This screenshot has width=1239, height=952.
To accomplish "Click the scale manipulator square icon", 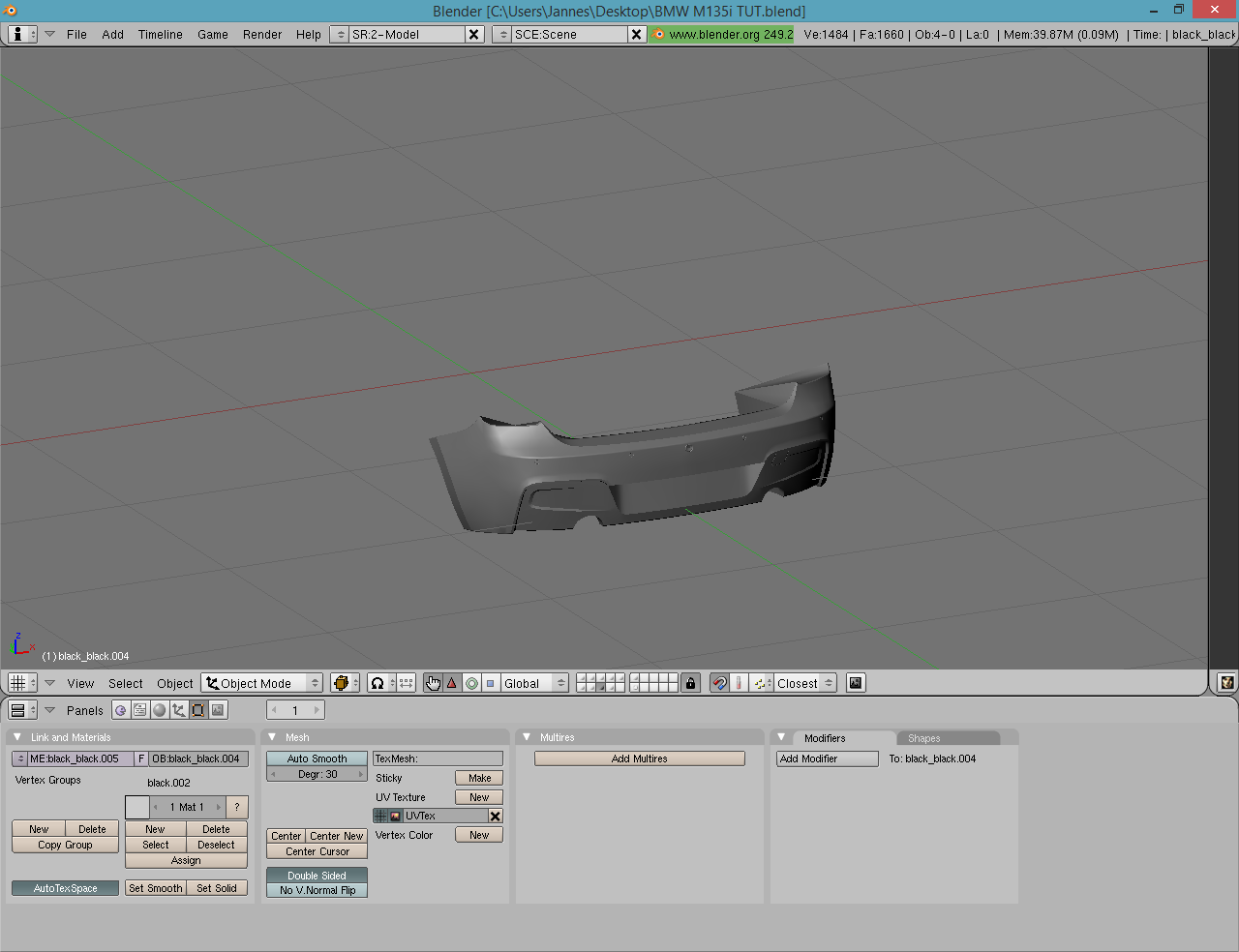I will 491,683.
